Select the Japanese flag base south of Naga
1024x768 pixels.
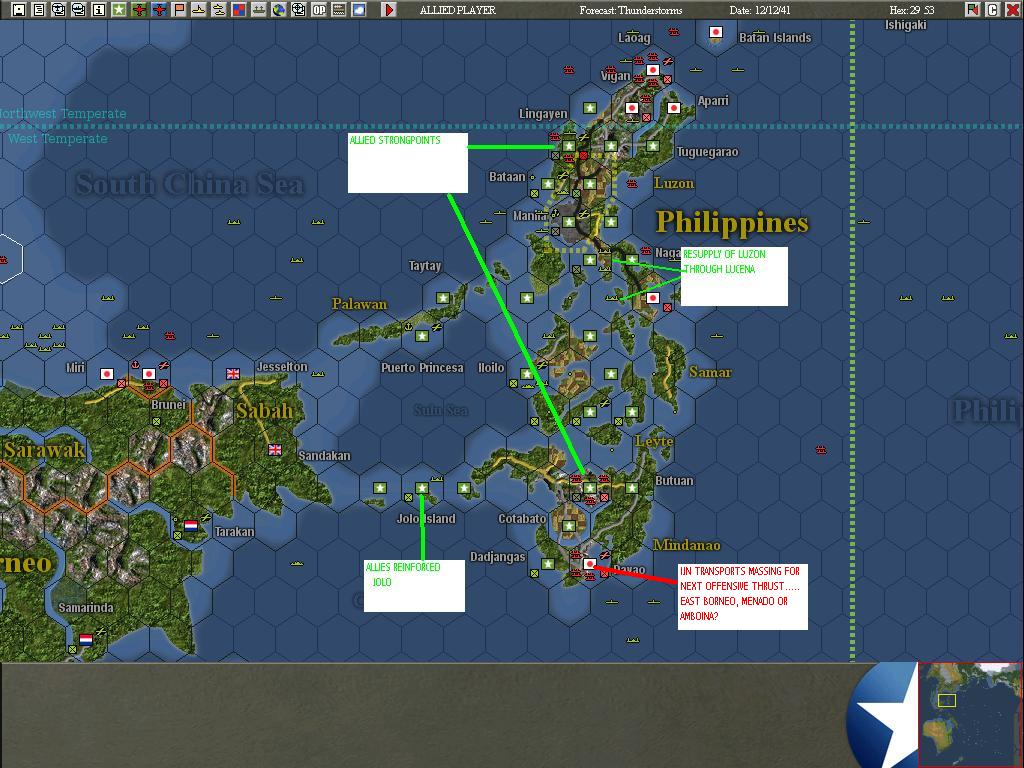pyautogui.click(x=652, y=298)
